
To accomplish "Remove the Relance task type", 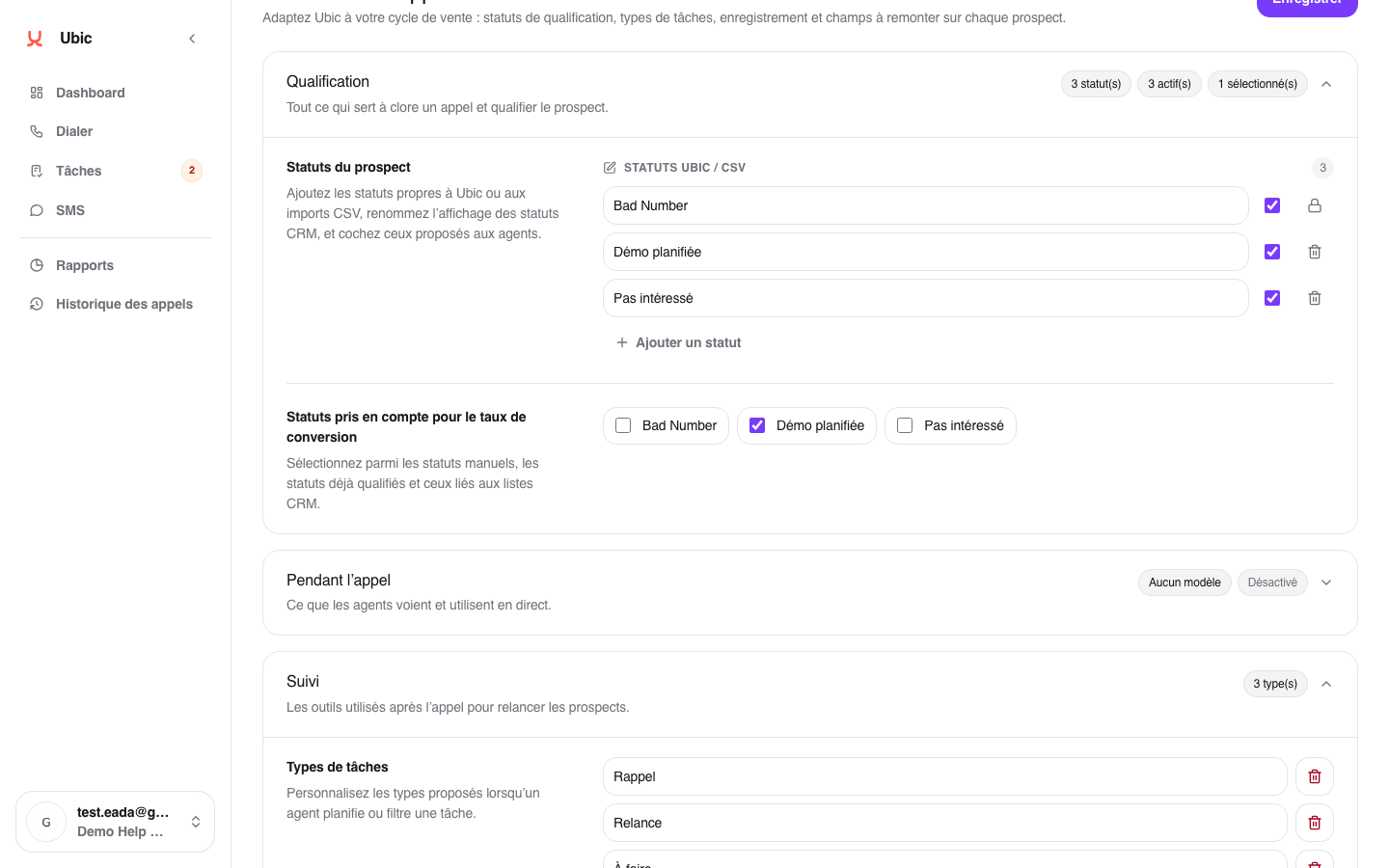I will coord(1315,823).
